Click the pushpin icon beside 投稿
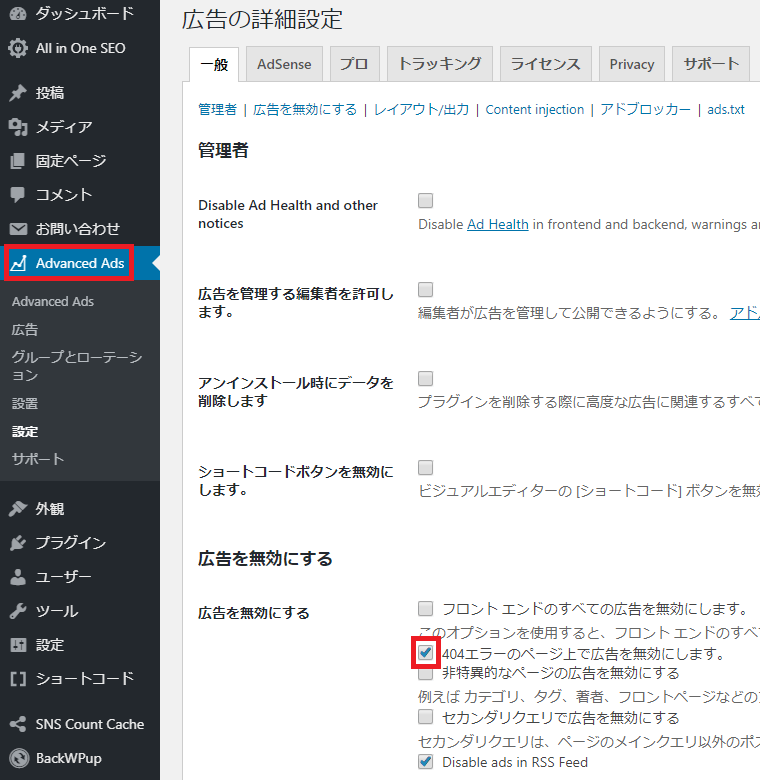 [18, 93]
